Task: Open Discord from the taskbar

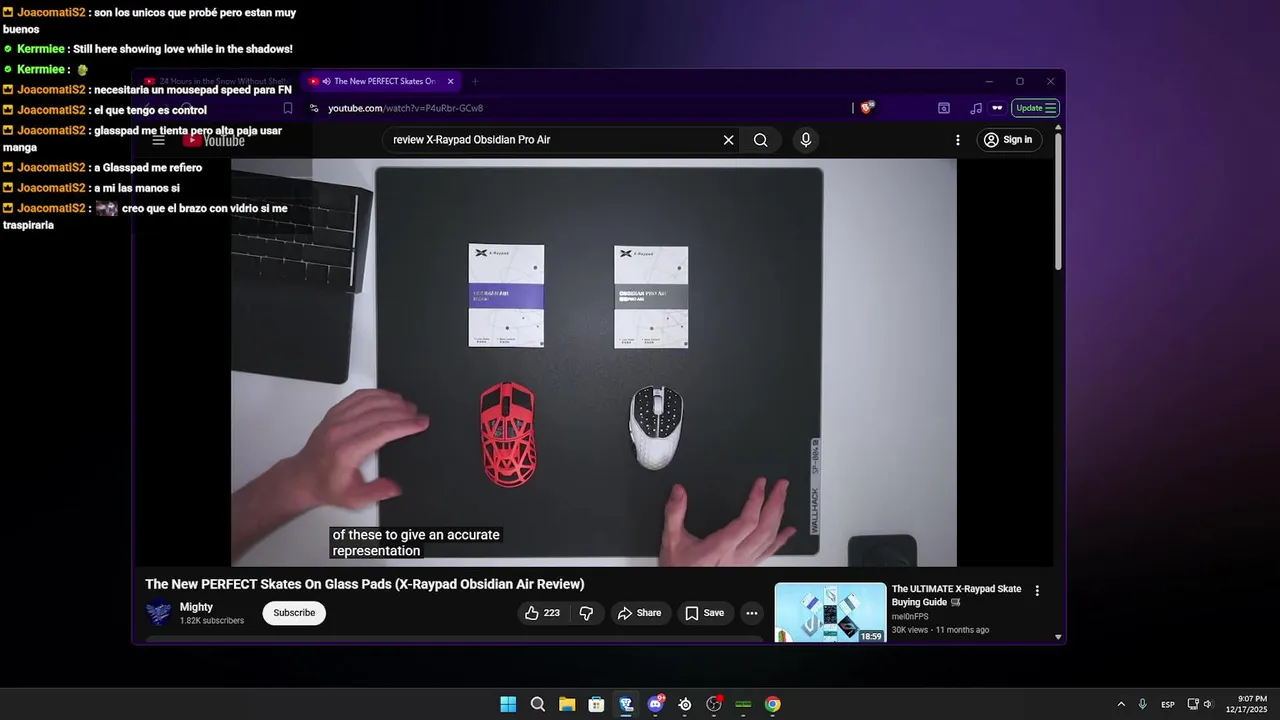Action: pos(656,704)
